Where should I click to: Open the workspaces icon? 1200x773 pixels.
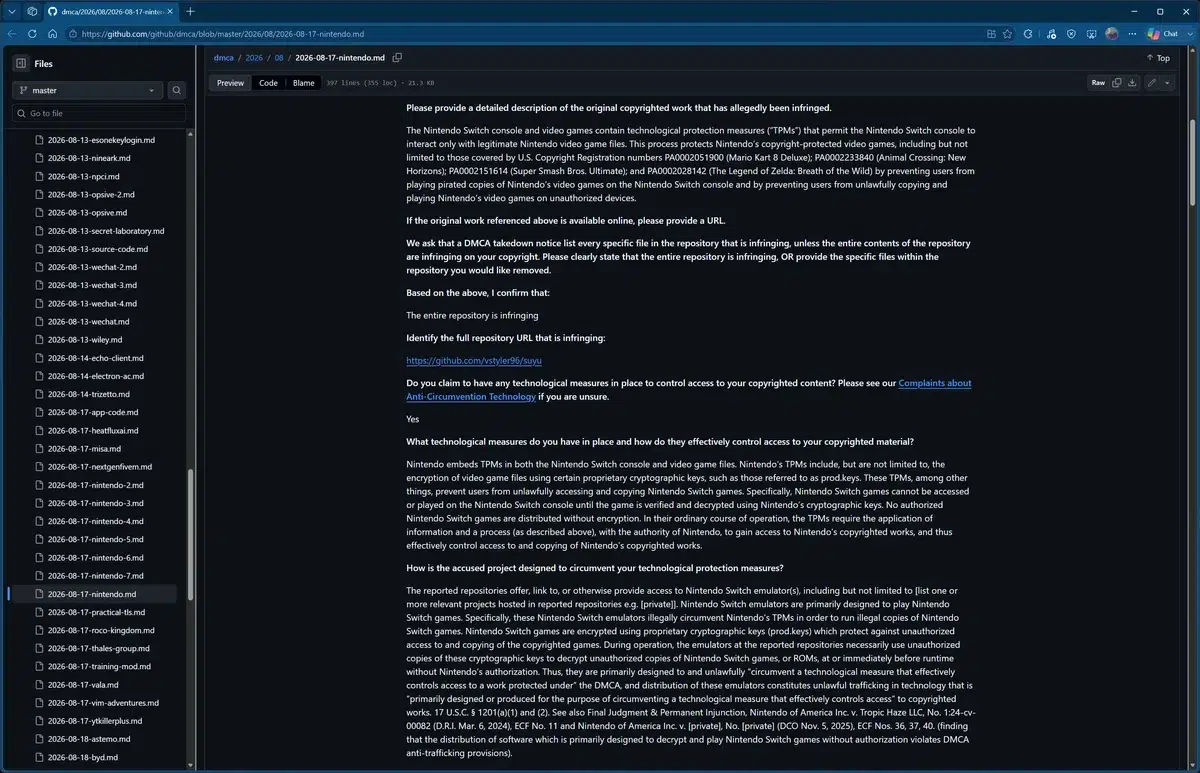(32, 11)
